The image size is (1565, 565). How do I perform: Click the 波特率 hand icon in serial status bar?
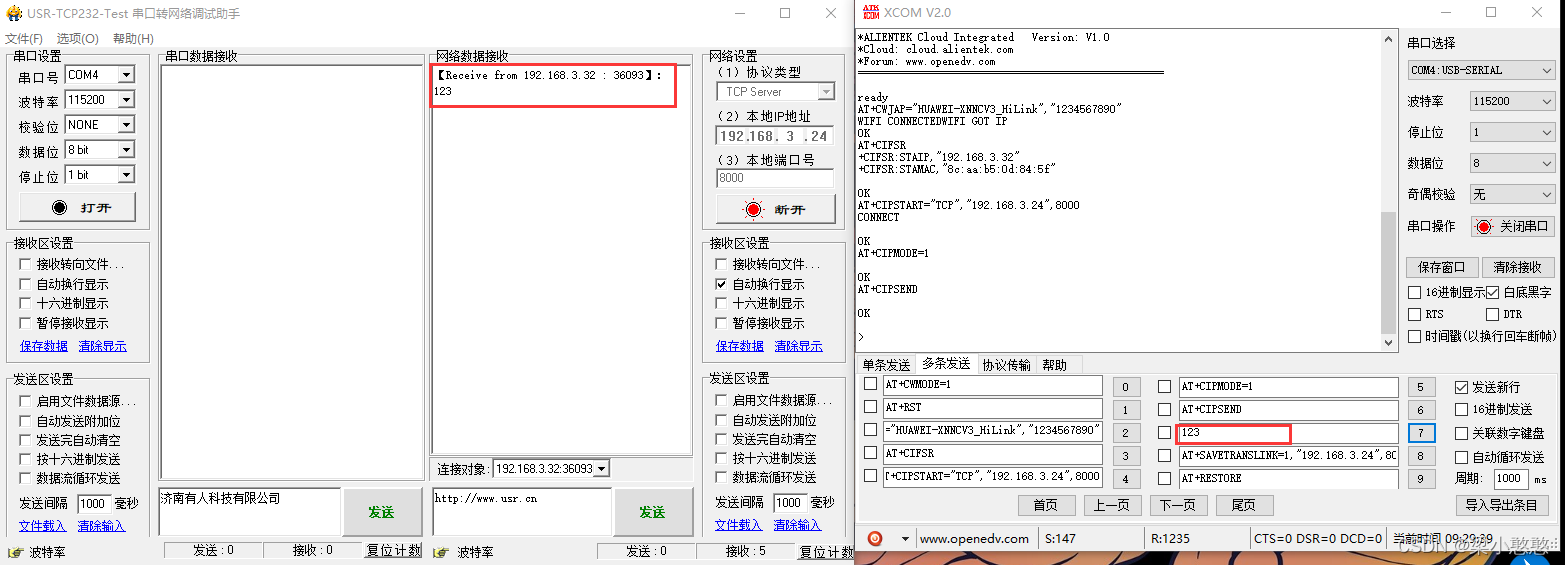coord(15,552)
